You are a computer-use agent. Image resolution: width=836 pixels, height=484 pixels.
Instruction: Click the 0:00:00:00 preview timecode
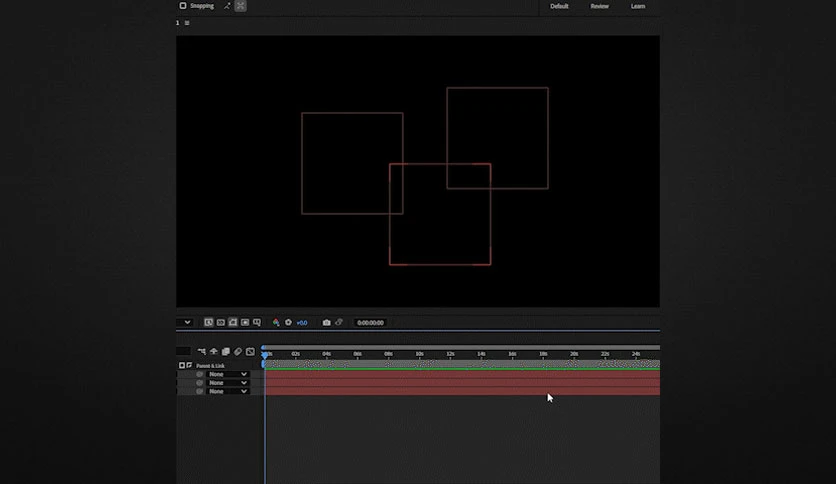pyautogui.click(x=371, y=323)
